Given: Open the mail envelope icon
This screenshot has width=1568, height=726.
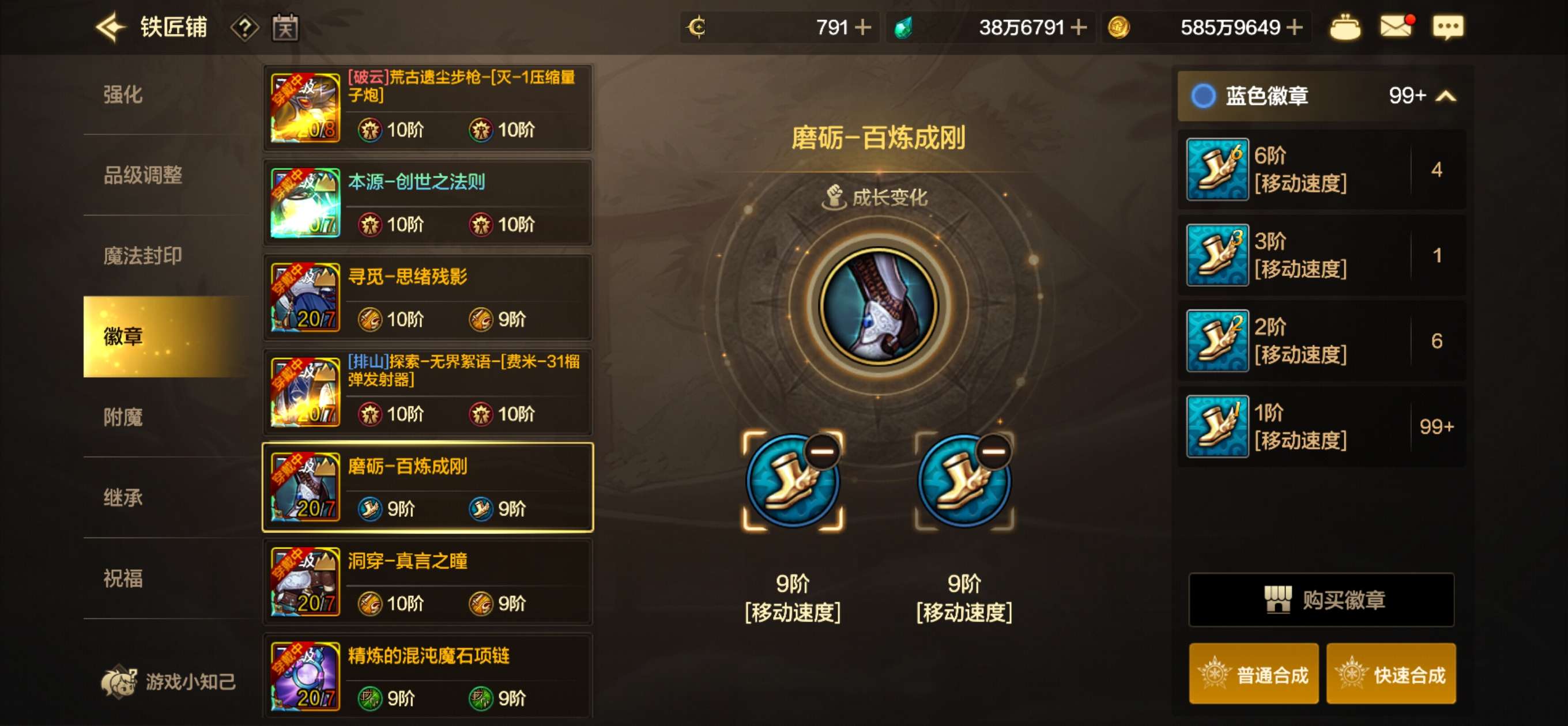Looking at the screenshot, I should pyautogui.click(x=1396, y=26).
